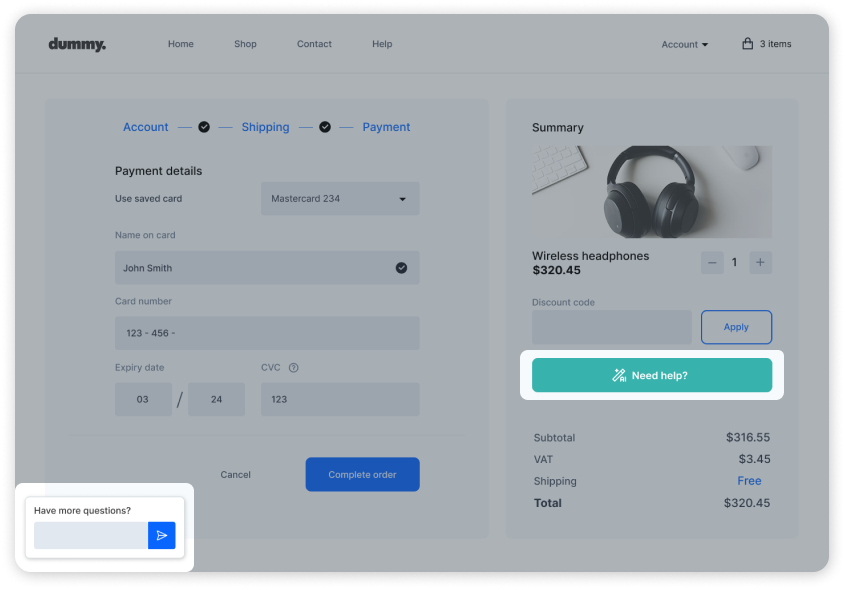846x590 pixels.
Task: Click the Free shipping value
Action: pos(749,481)
